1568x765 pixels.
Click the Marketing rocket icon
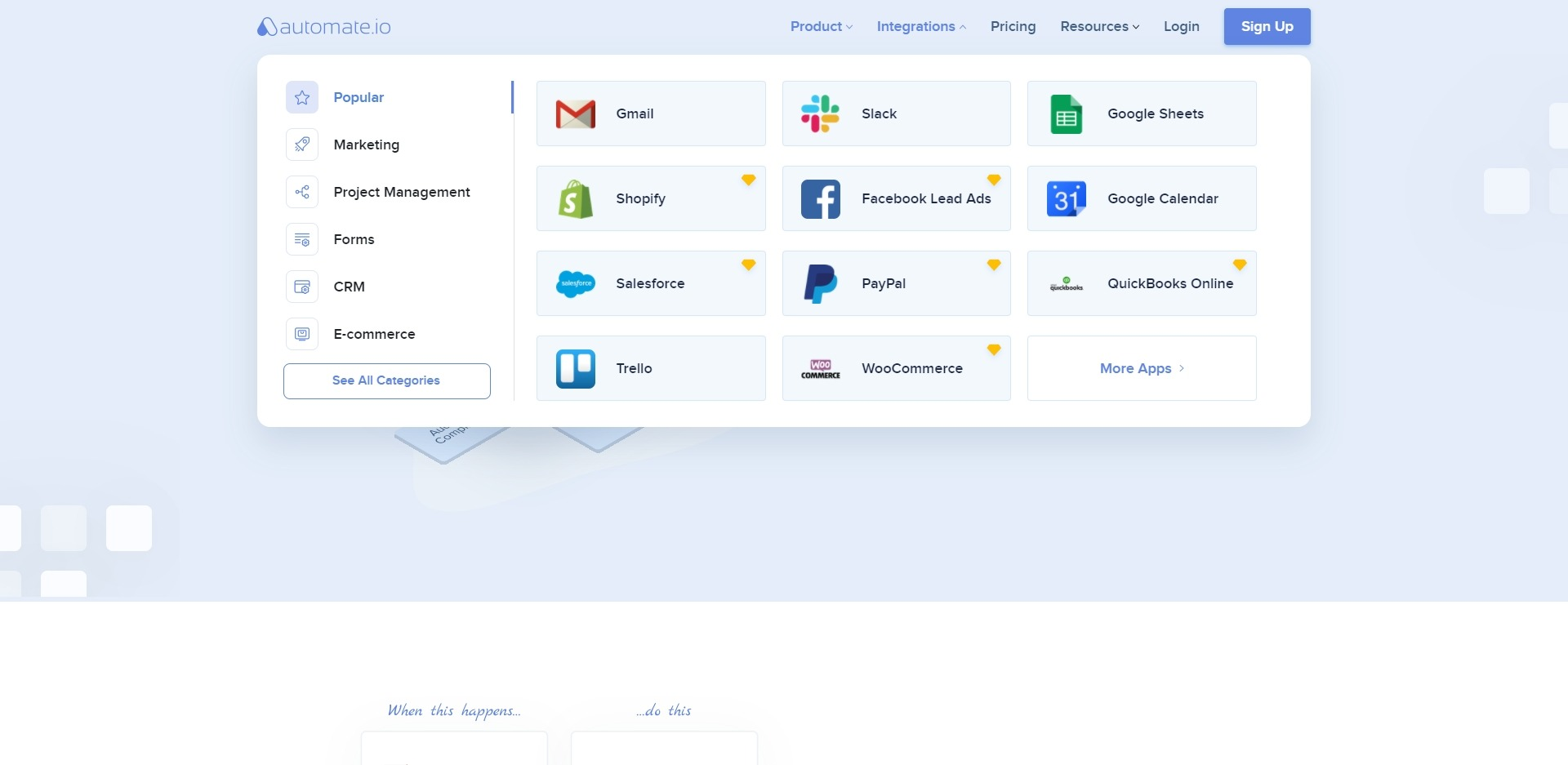coord(302,145)
